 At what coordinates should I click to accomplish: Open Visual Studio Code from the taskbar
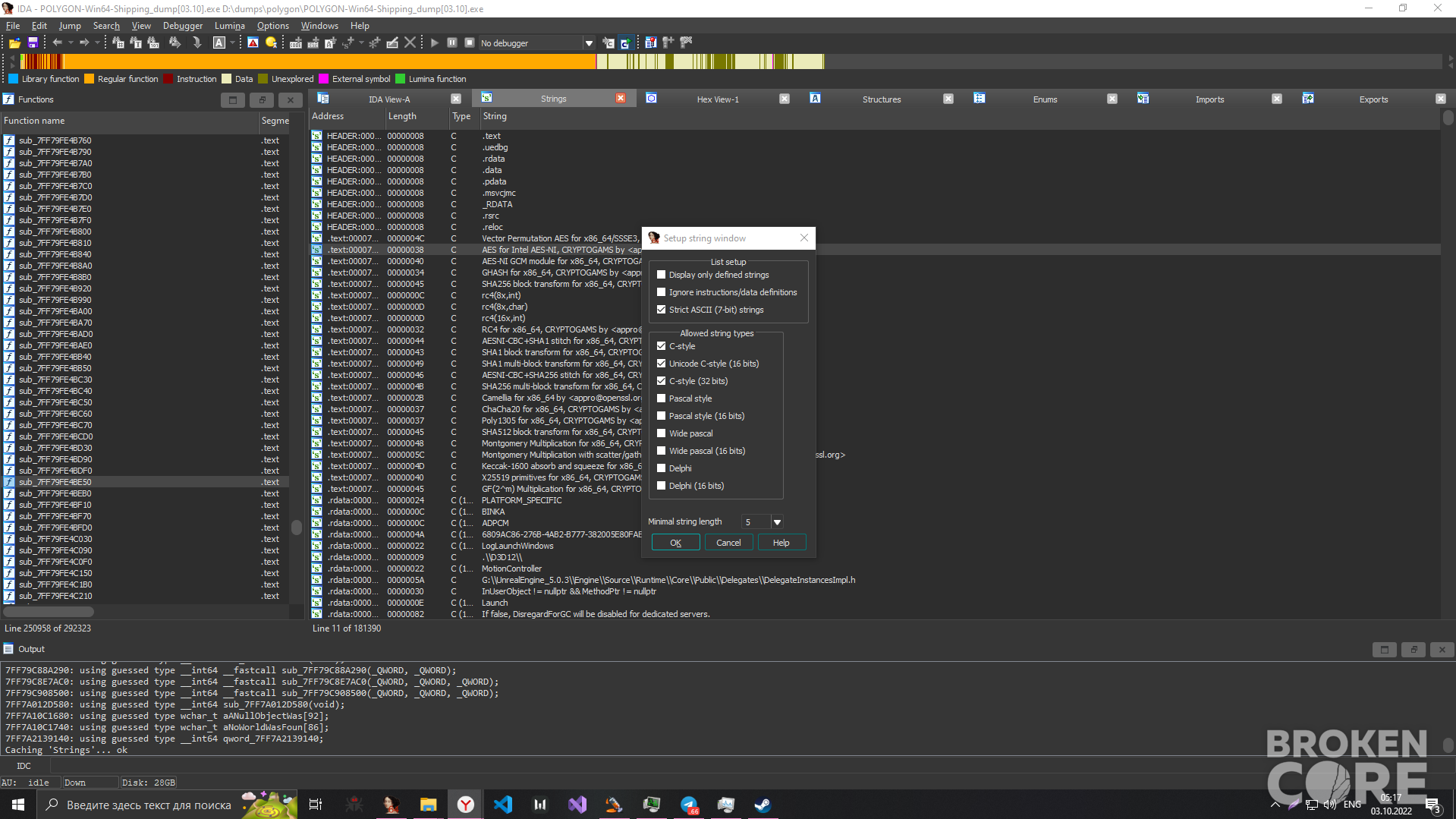503,805
